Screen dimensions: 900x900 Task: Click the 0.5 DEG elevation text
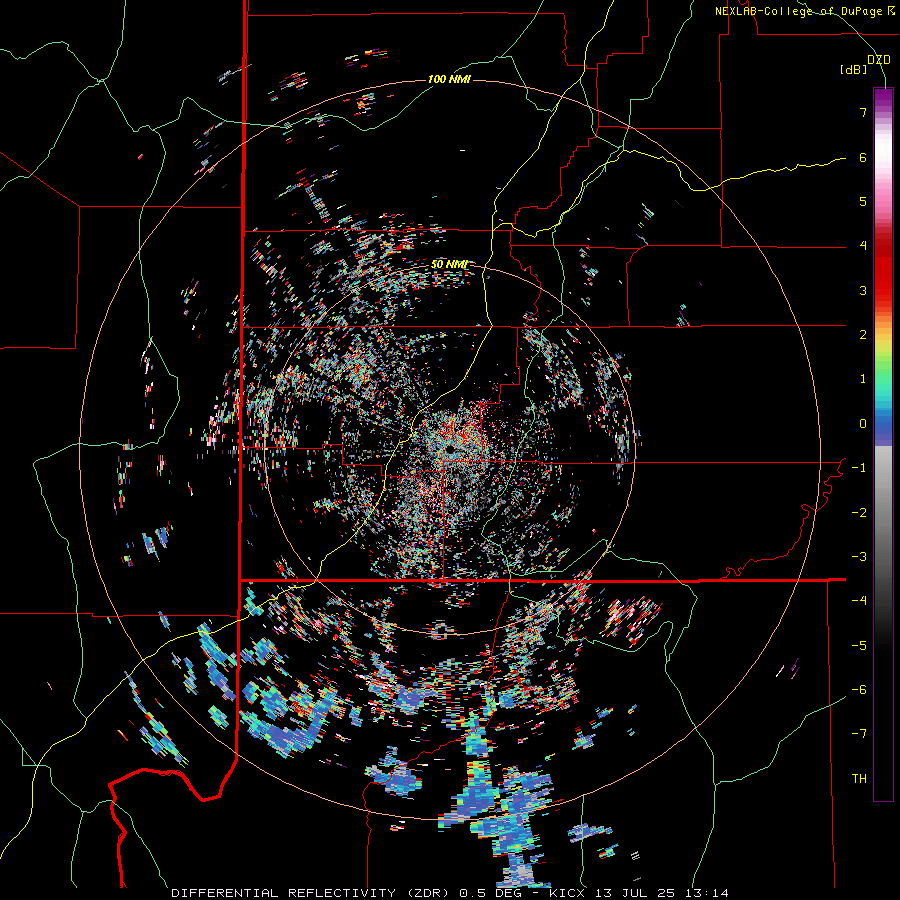tap(490, 893)
